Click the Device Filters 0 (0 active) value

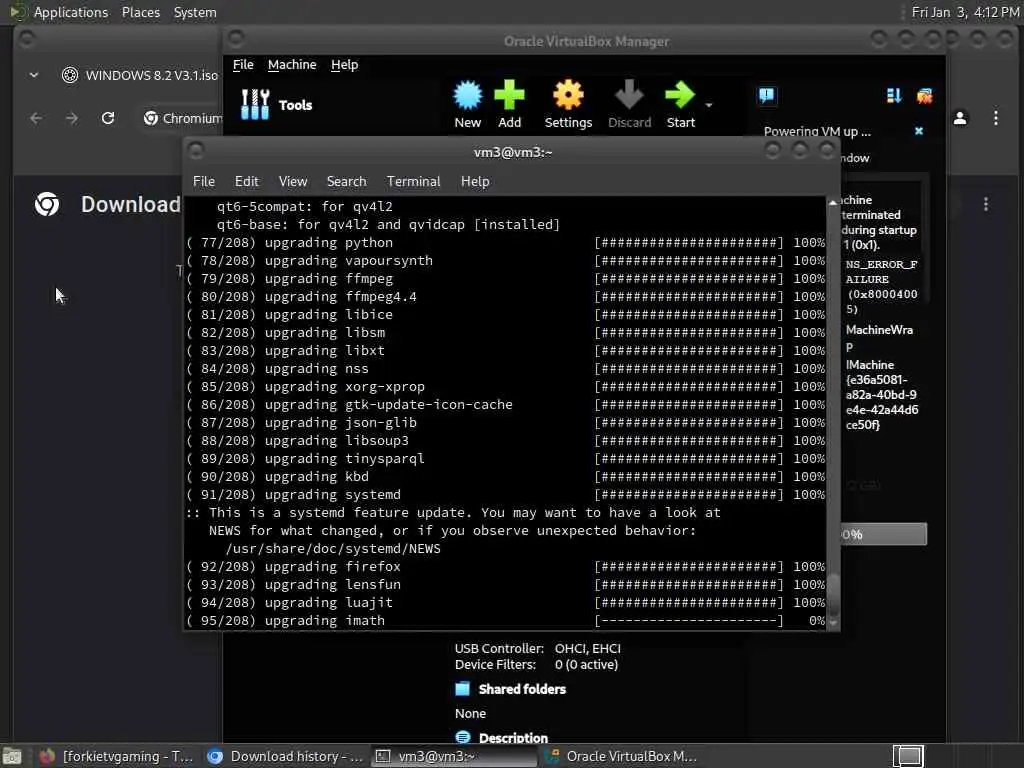[586, 665]
